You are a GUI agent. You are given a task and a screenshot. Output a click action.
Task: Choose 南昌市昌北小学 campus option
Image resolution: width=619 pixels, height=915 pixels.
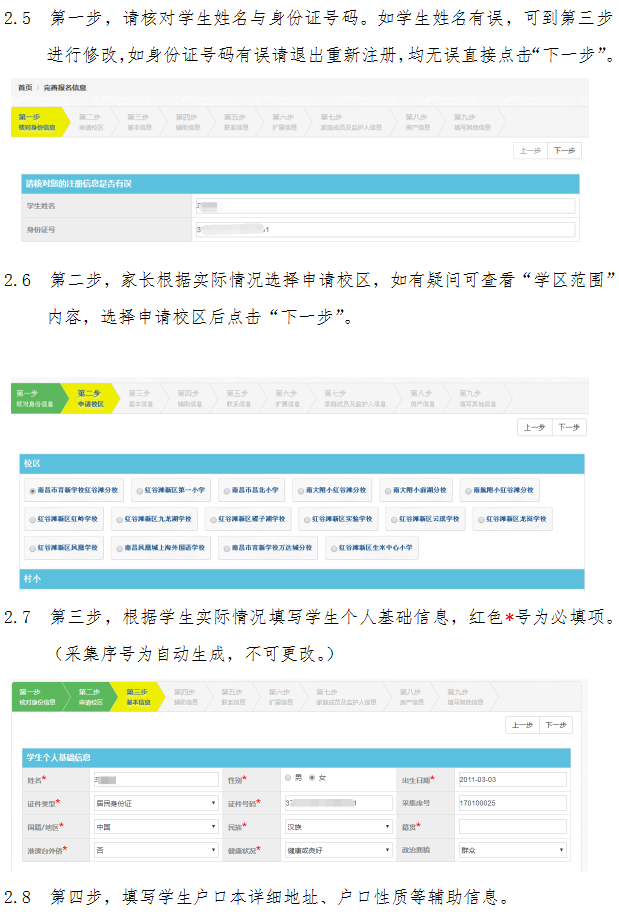click(x=227, y=491)
